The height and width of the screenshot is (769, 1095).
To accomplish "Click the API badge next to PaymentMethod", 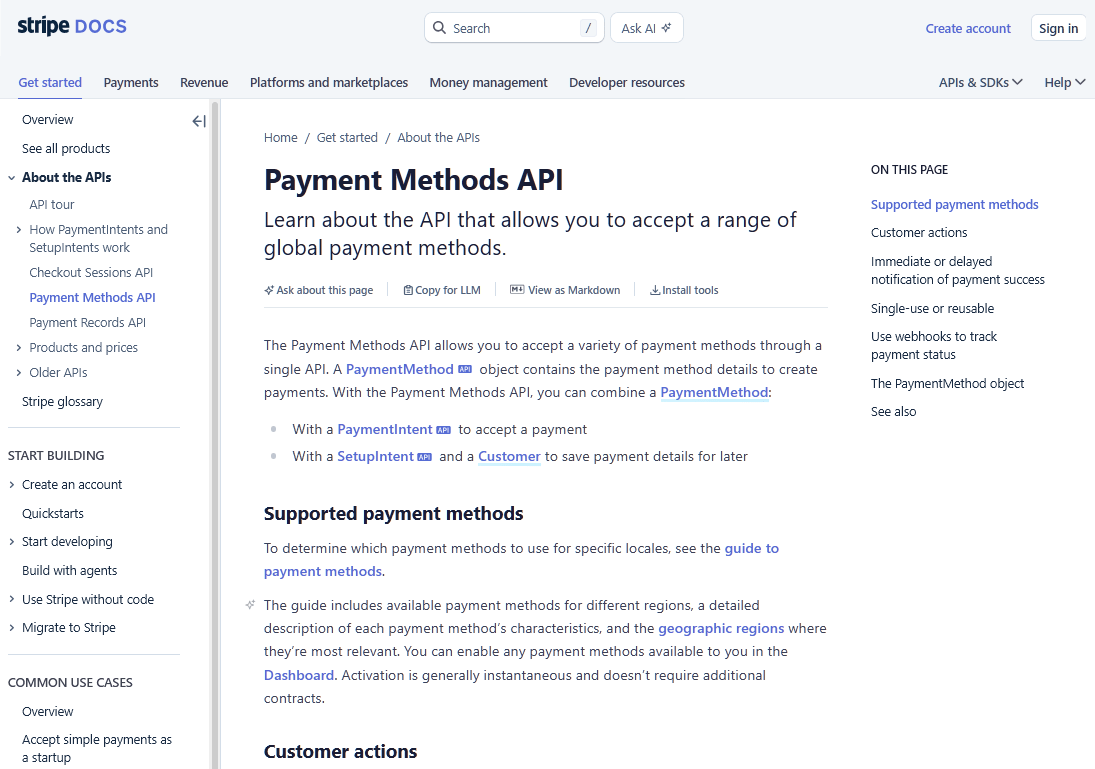I will click(x=464, y=369).
